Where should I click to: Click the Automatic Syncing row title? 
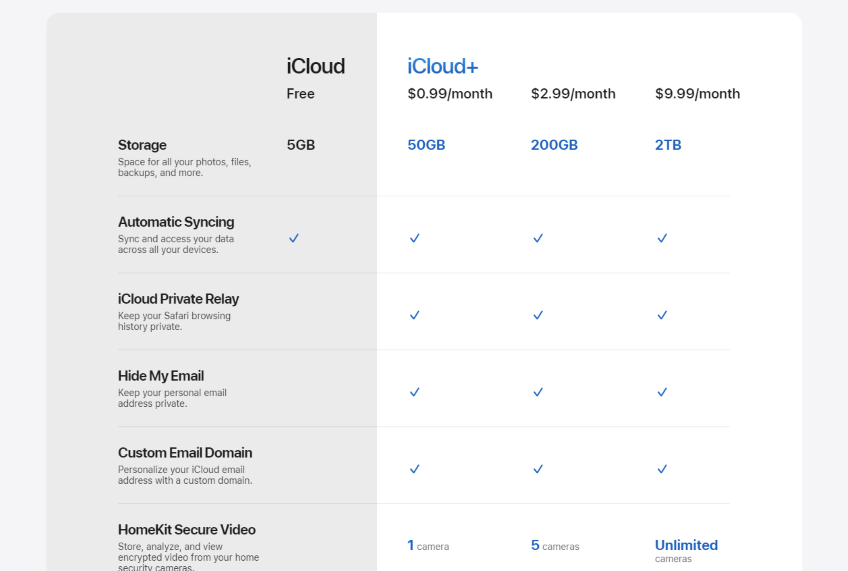(x=176, y=222)
